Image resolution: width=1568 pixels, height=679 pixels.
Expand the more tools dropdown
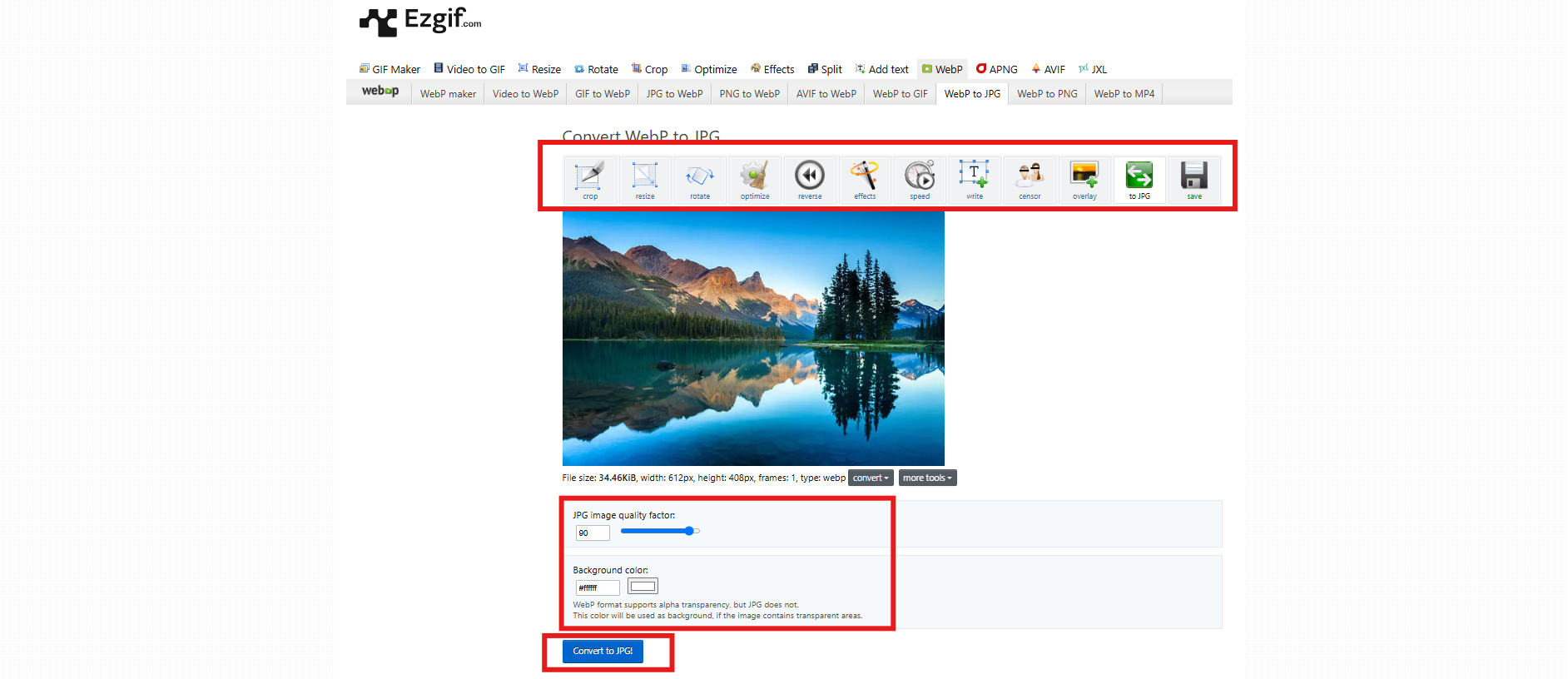(x=927, y=478)
